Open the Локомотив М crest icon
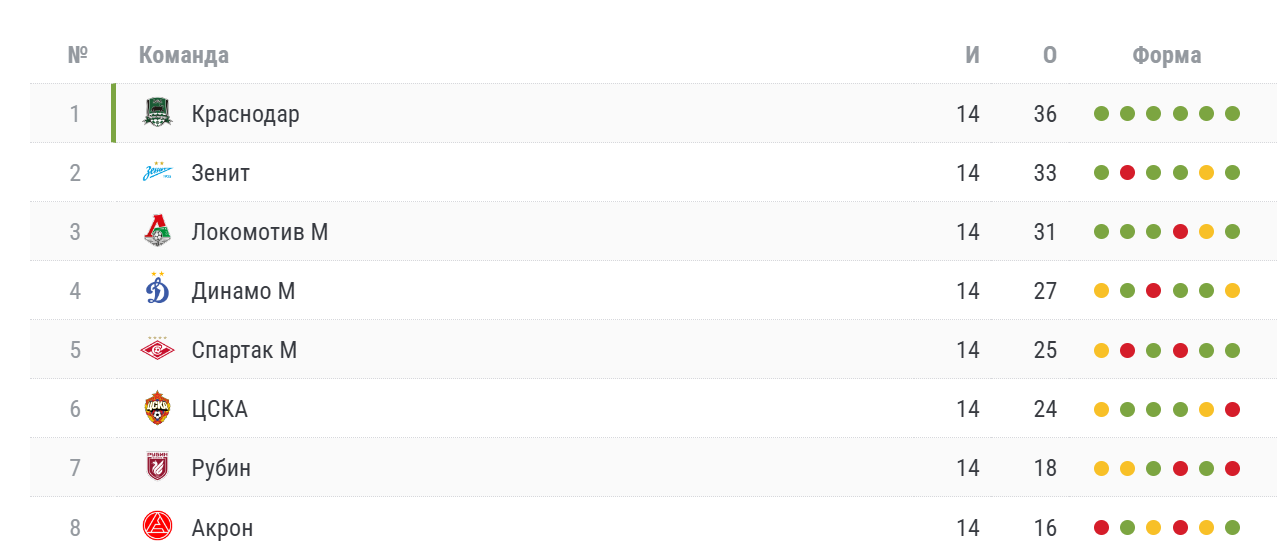 tap(157, 231)
